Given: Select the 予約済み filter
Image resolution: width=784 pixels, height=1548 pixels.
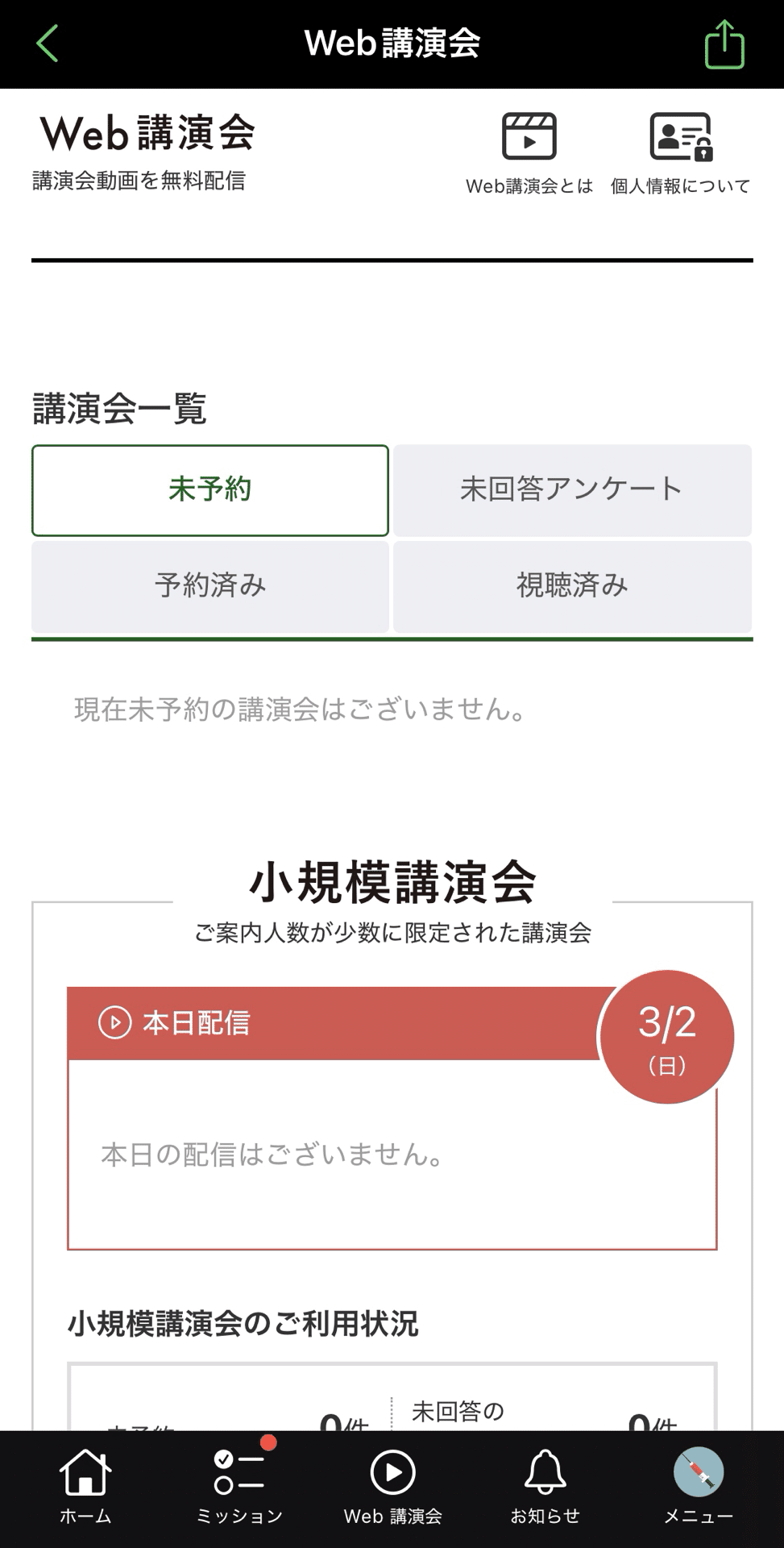Looking at the screenshot, I should tap(209, 586).
